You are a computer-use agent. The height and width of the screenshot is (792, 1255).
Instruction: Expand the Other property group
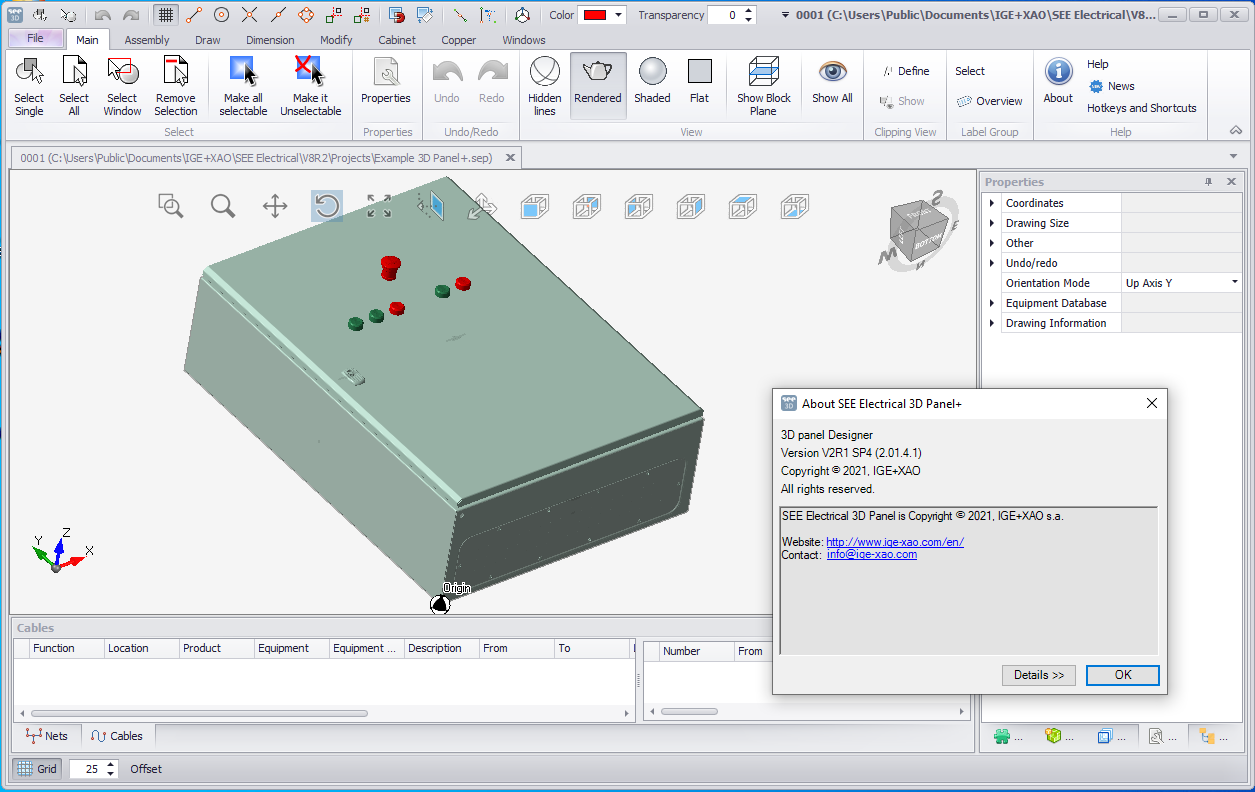coord(992,243)
